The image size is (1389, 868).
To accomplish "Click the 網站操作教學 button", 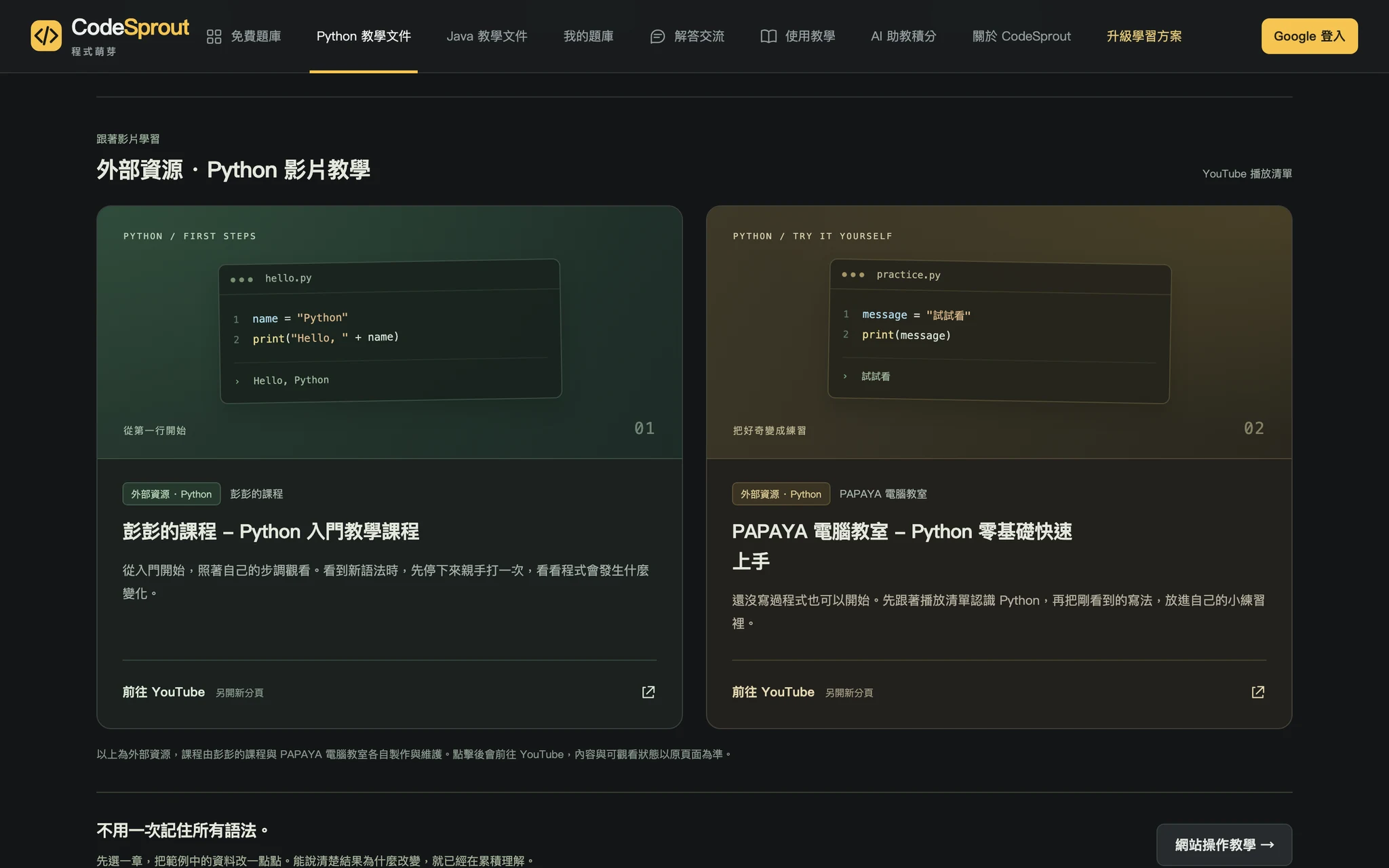I will tap(1224, 845).
